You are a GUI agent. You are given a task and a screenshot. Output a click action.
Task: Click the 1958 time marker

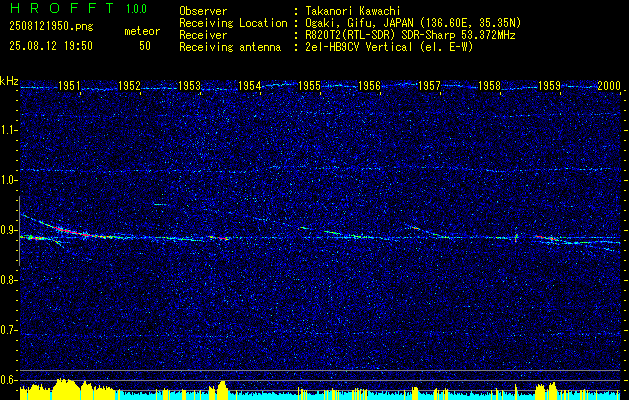490,86
